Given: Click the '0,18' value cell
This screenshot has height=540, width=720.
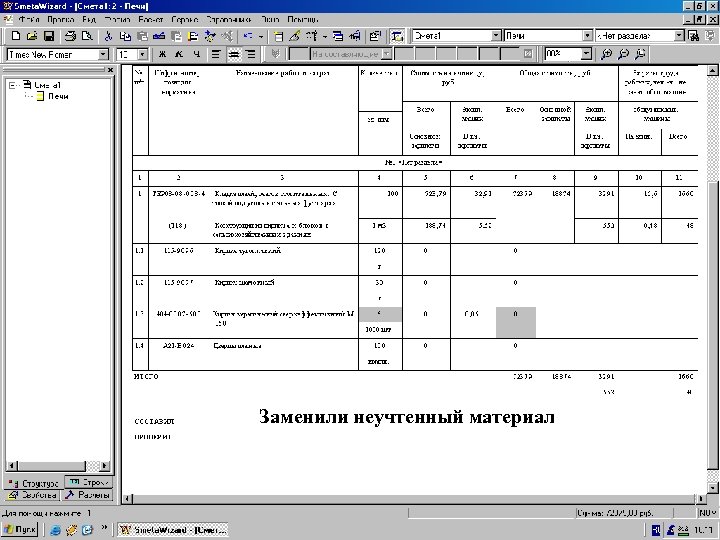Looking at the screenshot, I should pos(650,225).
